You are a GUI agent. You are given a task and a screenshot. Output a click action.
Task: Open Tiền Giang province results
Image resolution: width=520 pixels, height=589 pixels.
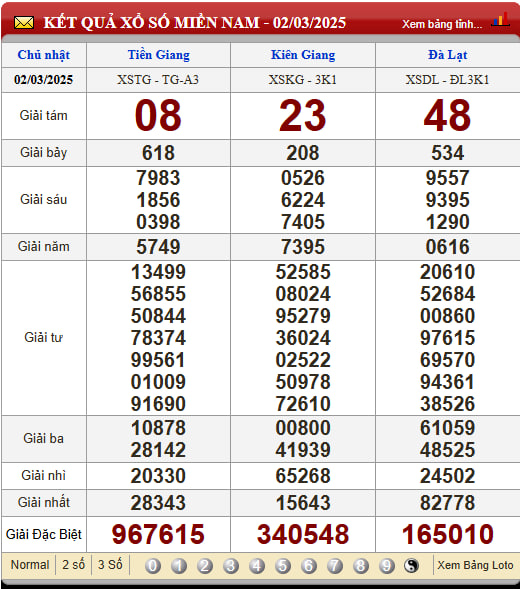coord(159,55)
